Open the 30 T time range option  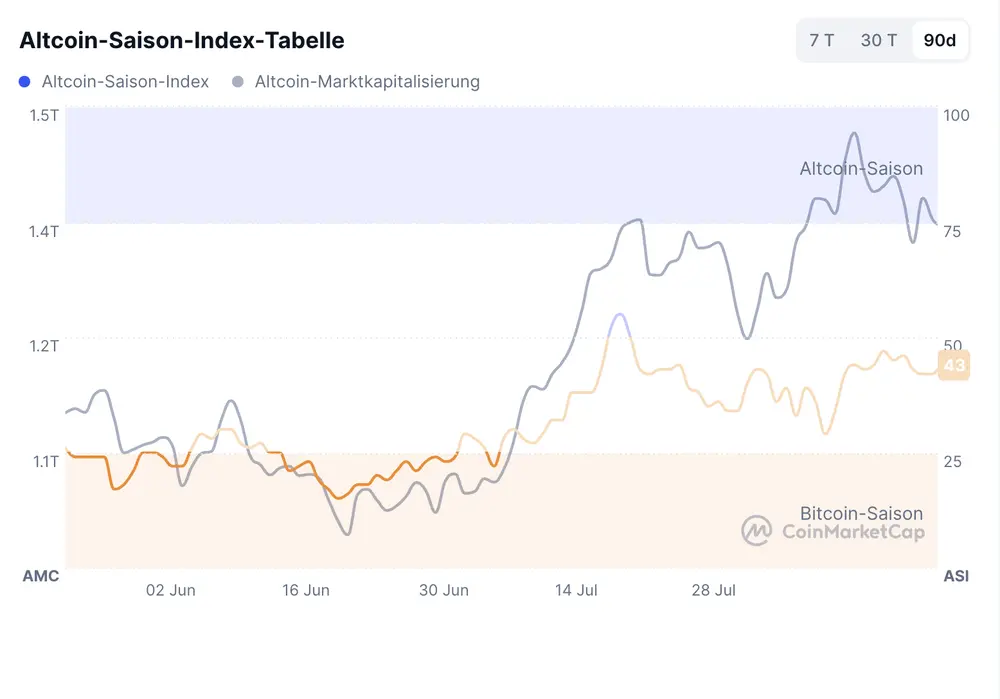click(878, 40)
